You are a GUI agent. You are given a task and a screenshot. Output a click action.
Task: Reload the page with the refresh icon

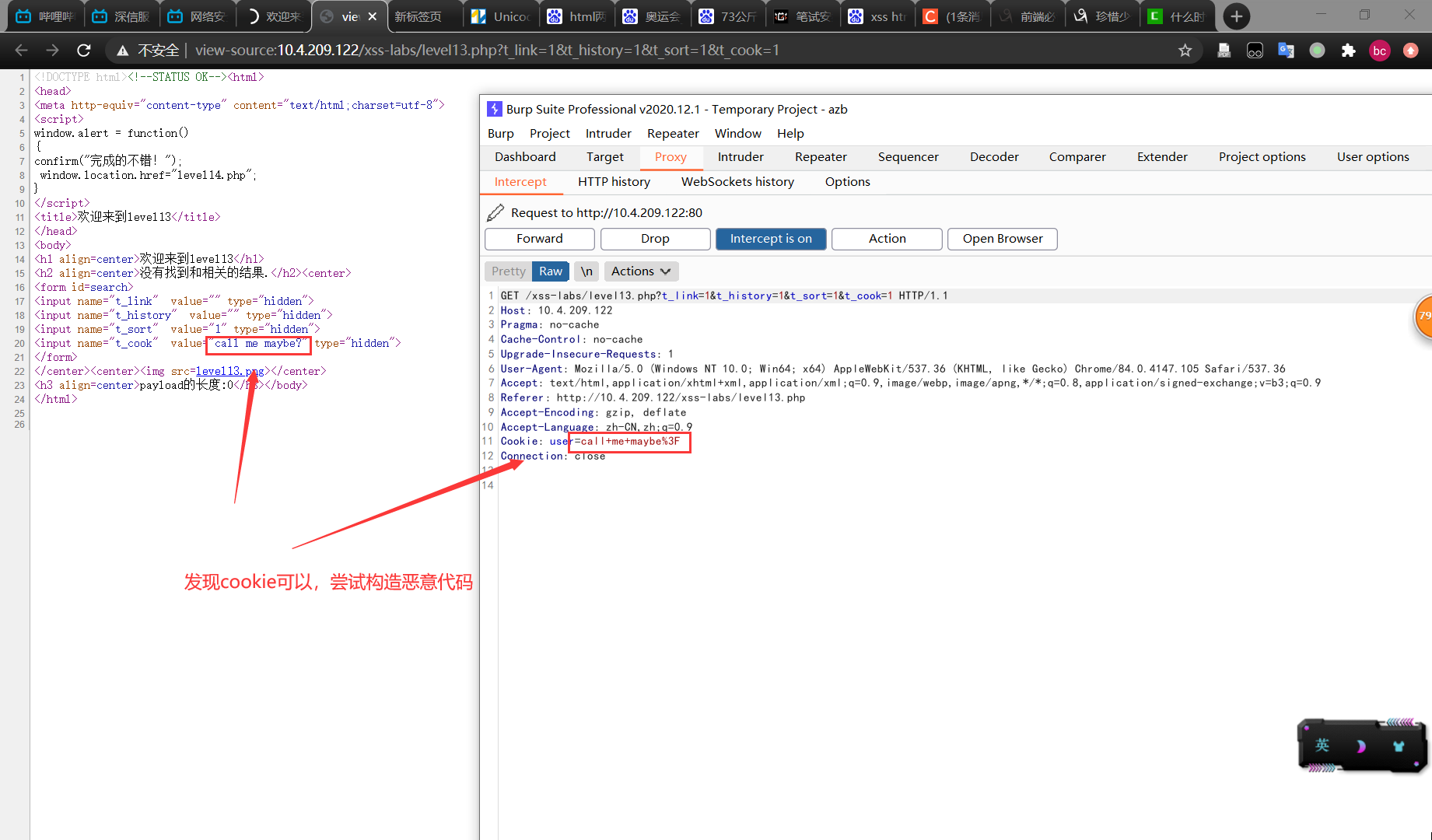tap(83, 51)
